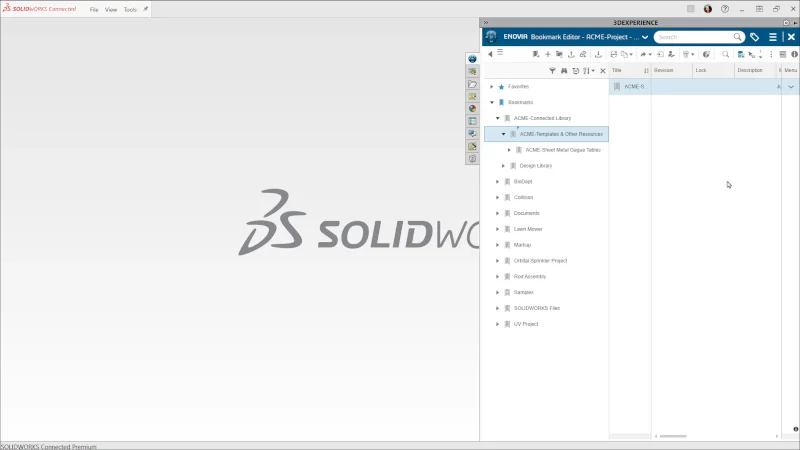Select the BioDapt bookmark
Image resolution: width=800 pixels, height=450 pixels.
(523, 182)
